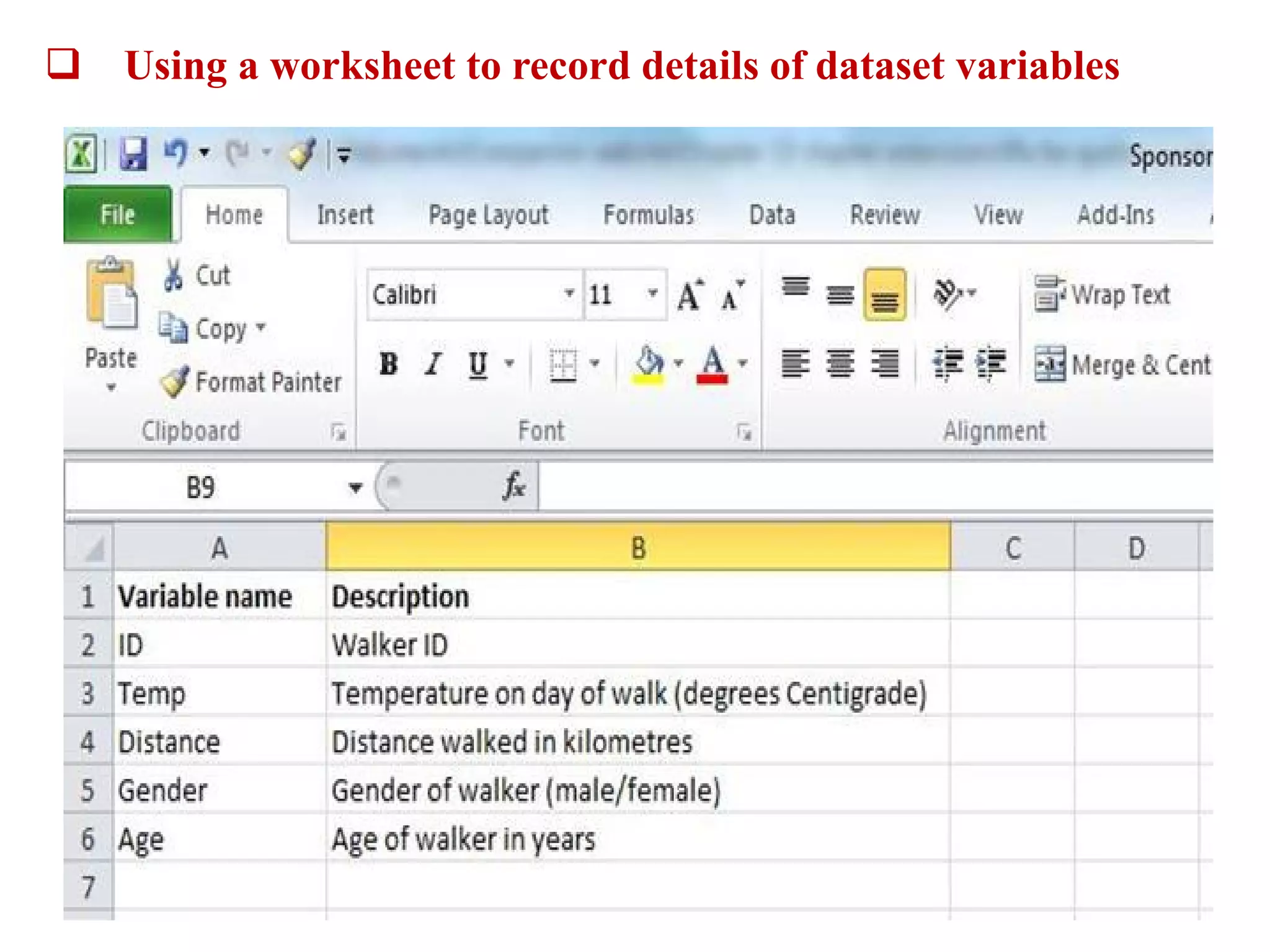Click the Redo arrow icon
Image resolution: width=1270 pixels, height=952 pixels.
[238, 152]
